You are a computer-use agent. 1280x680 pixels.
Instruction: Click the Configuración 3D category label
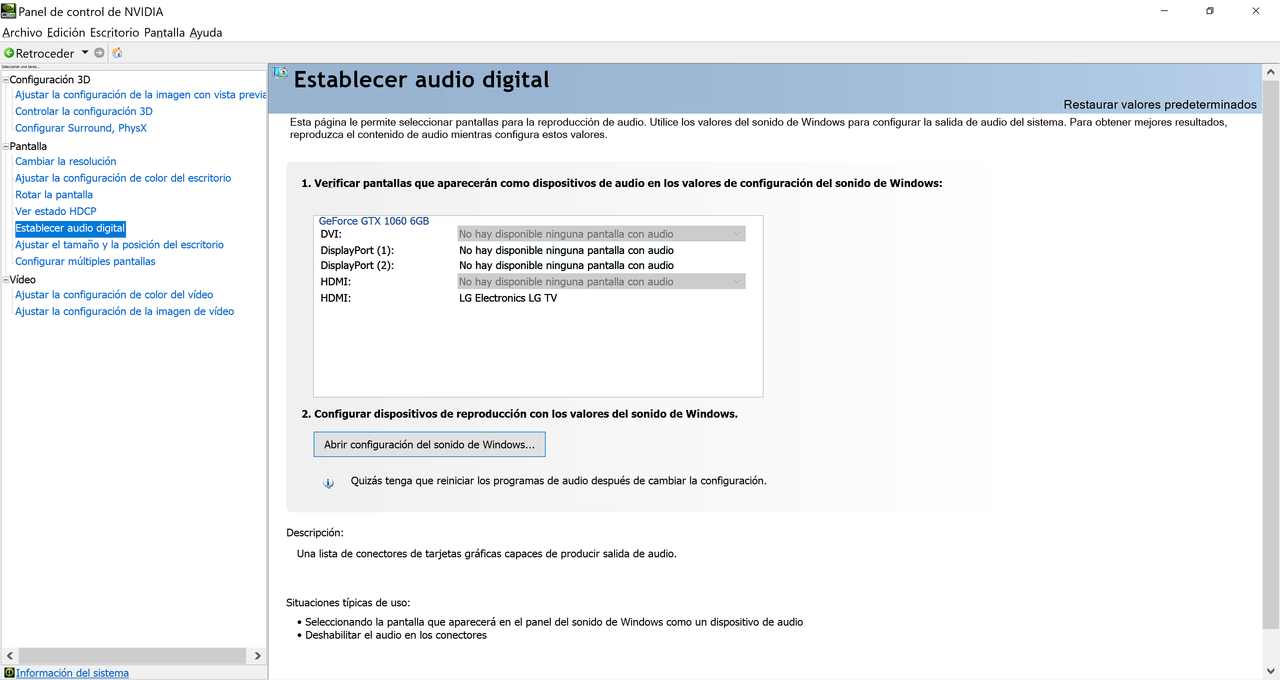(50, 79)
